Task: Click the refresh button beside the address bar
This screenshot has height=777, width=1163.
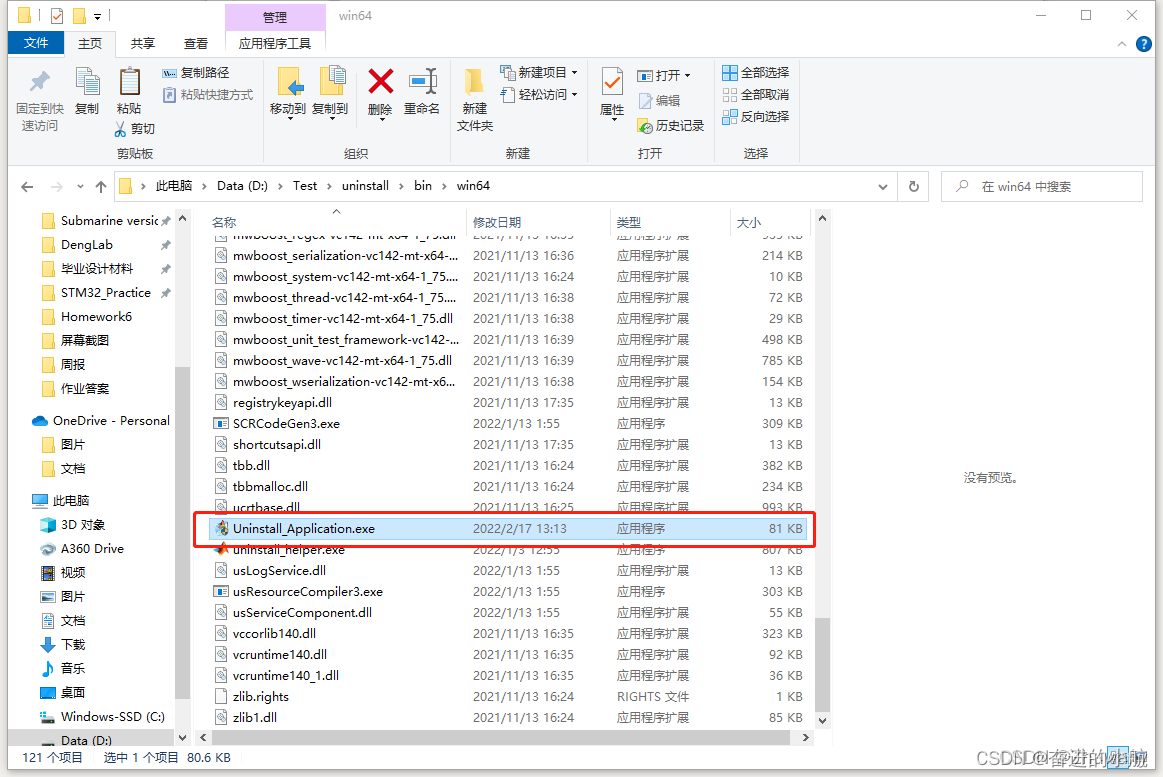Action: point(914,186)
